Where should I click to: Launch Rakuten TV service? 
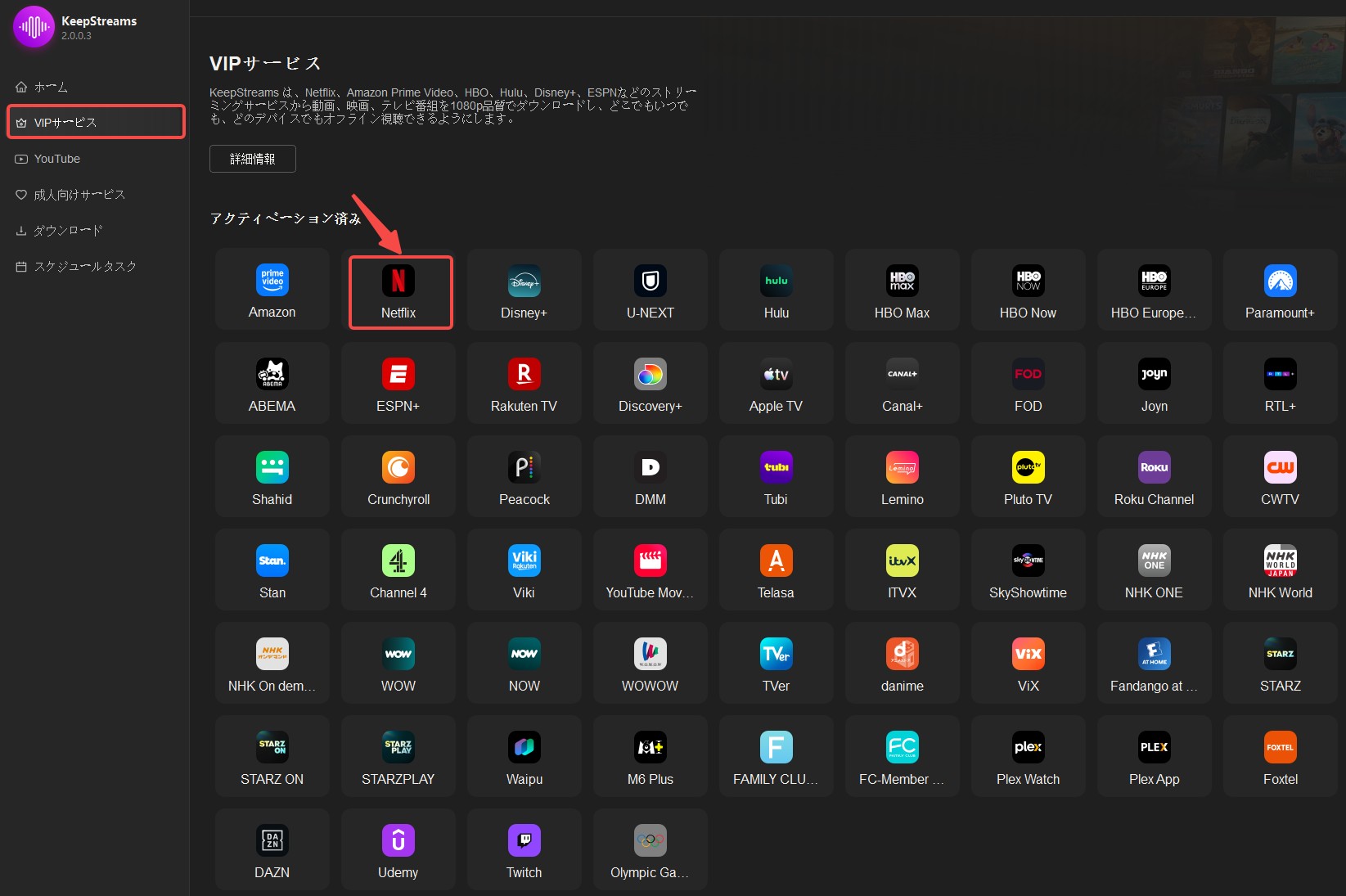point(524,383)
